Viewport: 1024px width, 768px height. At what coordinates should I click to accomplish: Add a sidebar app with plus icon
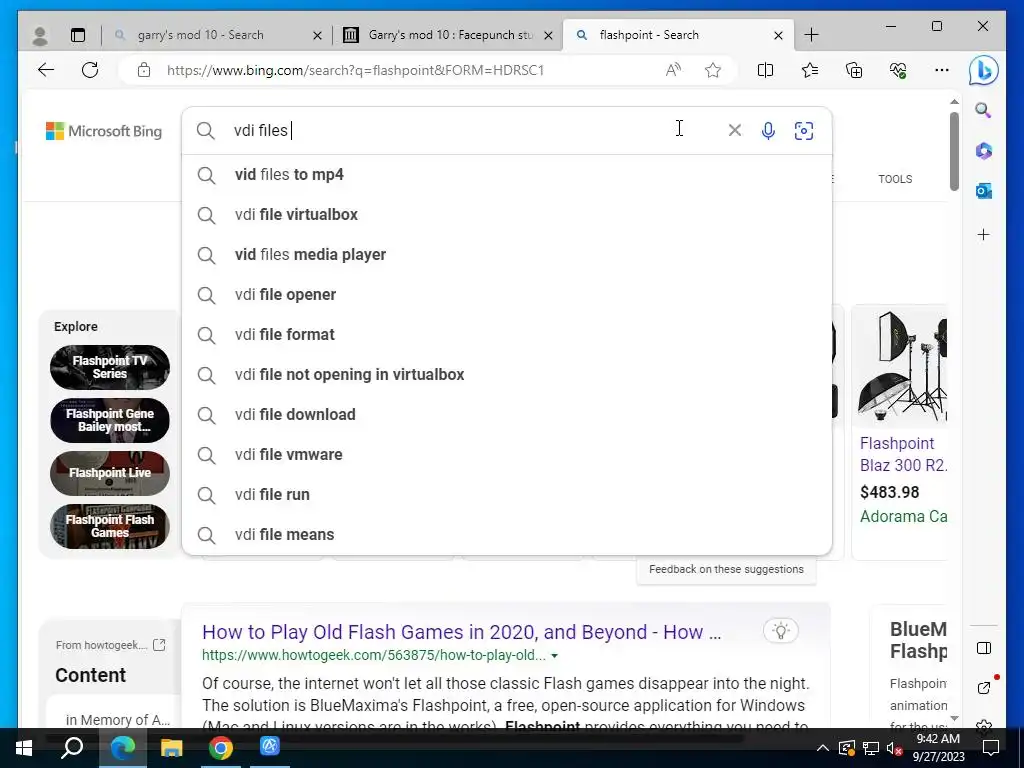pos(984,234)
